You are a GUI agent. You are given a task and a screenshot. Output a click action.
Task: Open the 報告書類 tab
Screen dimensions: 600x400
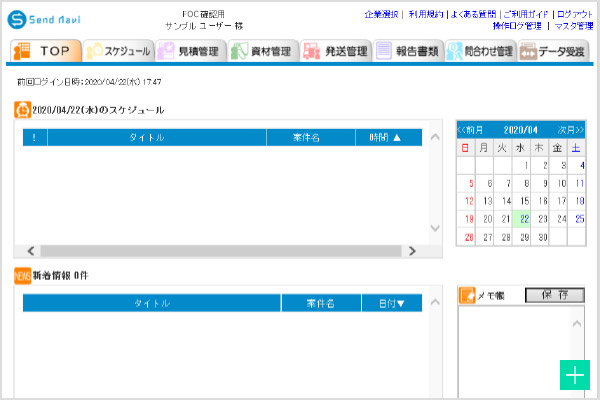coord(408,51)
